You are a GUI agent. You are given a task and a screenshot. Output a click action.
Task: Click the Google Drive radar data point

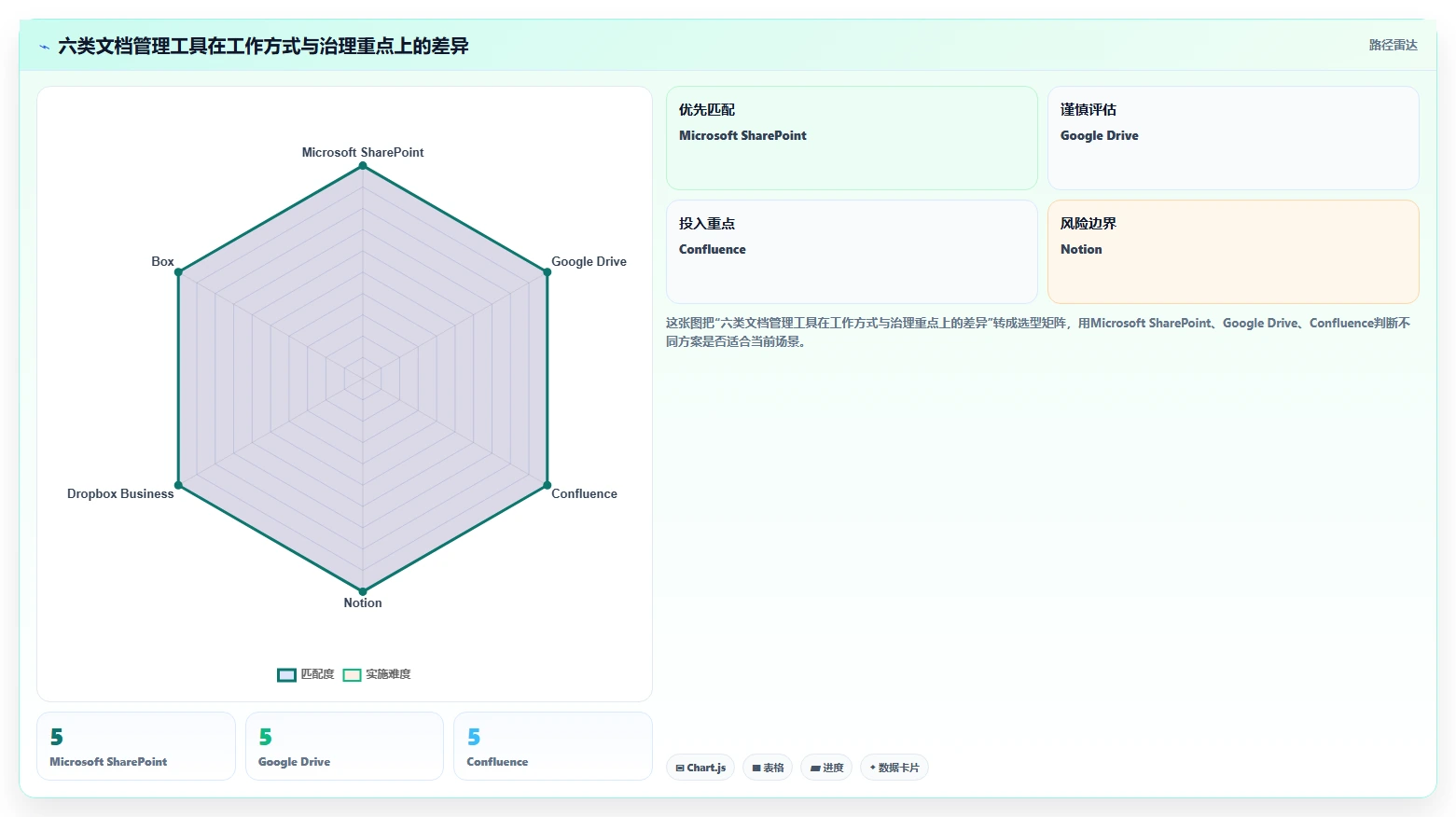548,272
